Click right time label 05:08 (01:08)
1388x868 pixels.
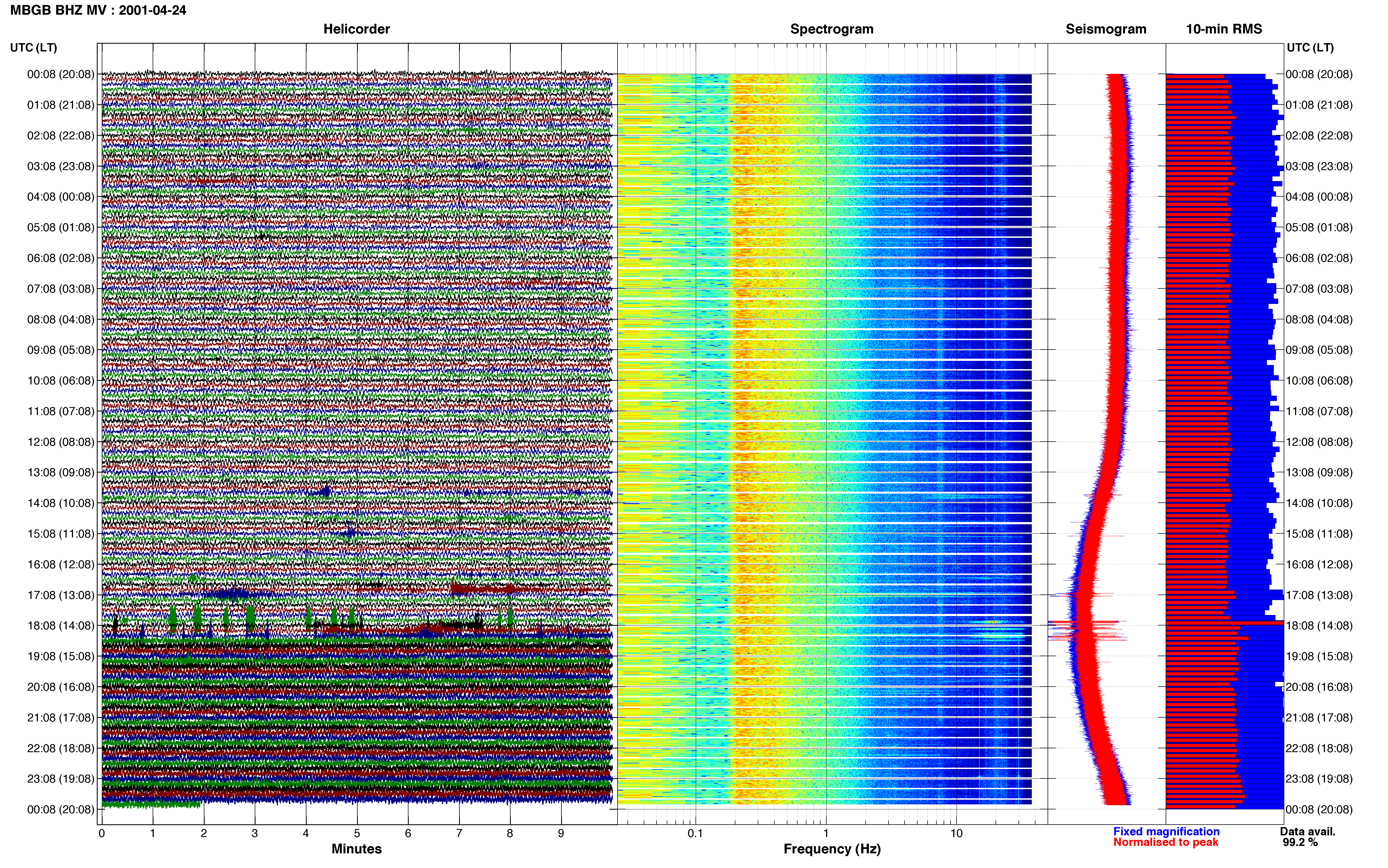coord(1319,227)
